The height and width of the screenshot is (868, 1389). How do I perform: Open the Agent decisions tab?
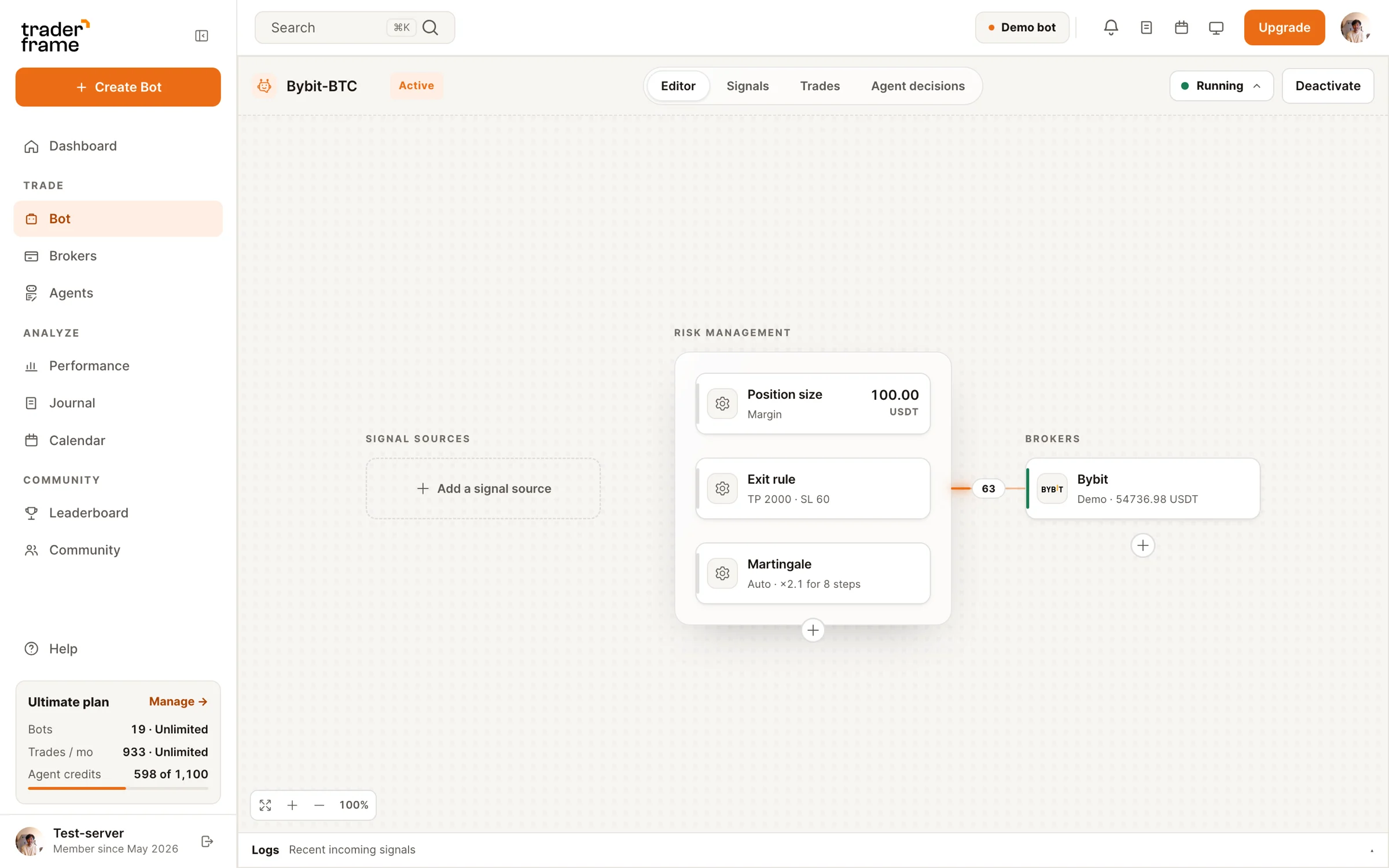pyautogui.click(x=917, y=86)
